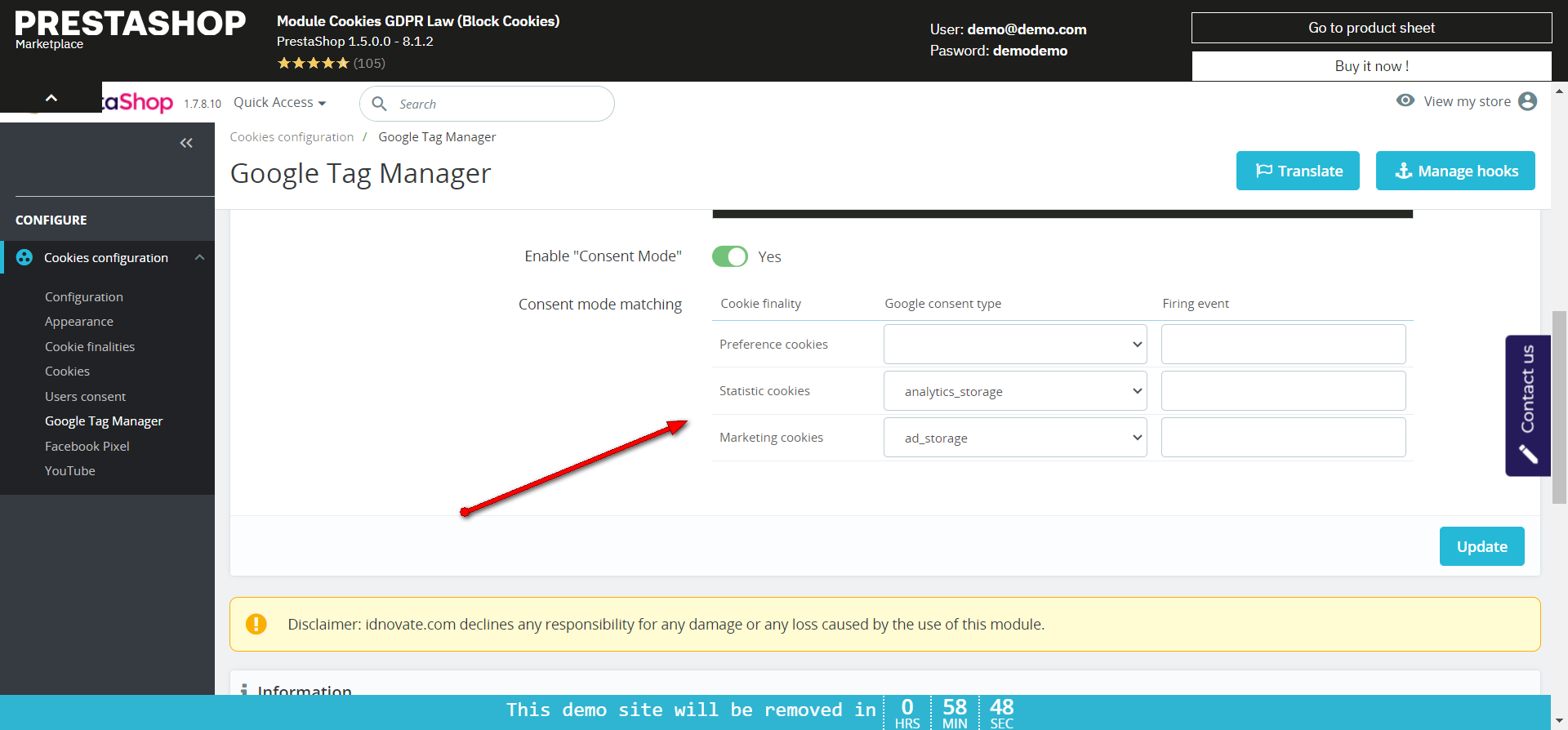This screenshot has width=1568, height=730.
Task: Click the PrestaShop Marketplace logo
Action: (x=130, y=30)
